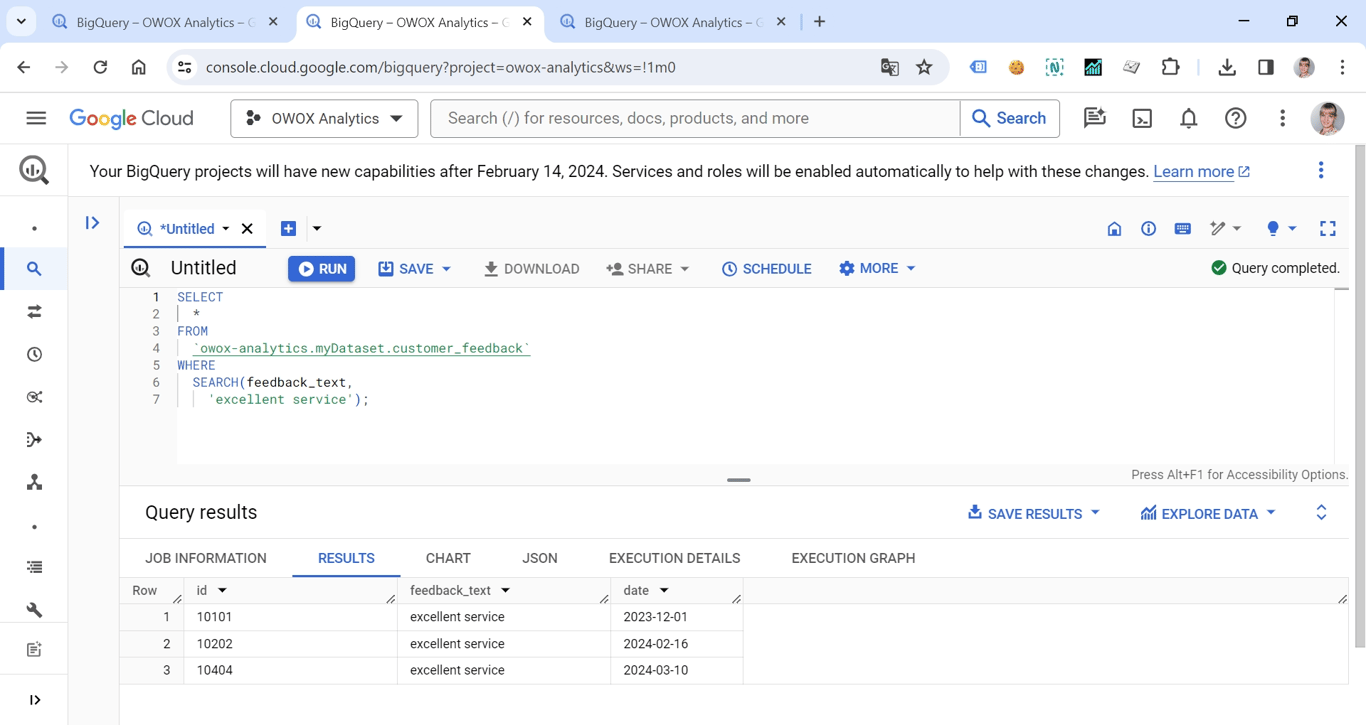The width and height of the screenshot is (1366, 725).
Task: Click the BigQuery logo in sidebar
Action: [34, 170]
